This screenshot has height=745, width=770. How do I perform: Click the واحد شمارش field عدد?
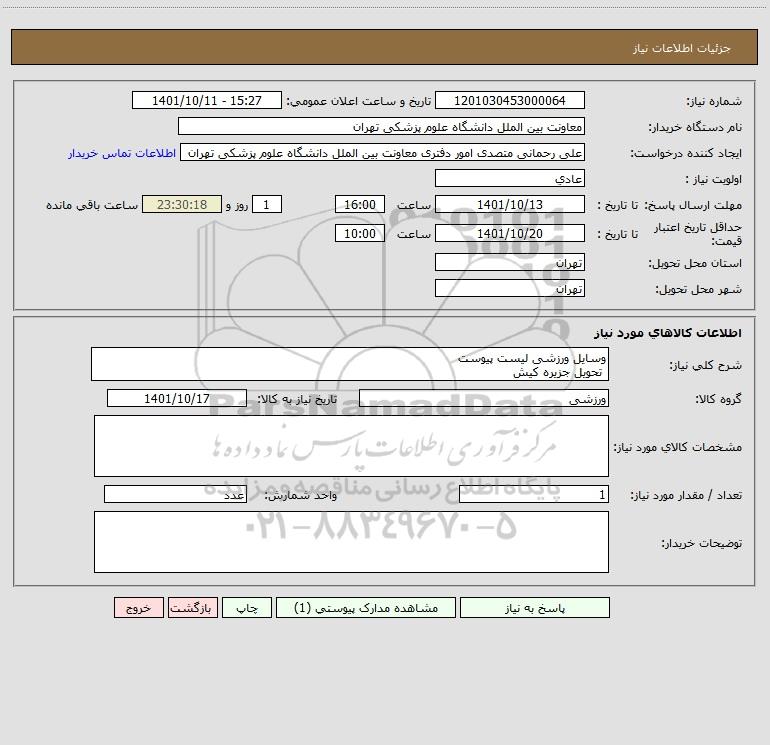[175, 495]
